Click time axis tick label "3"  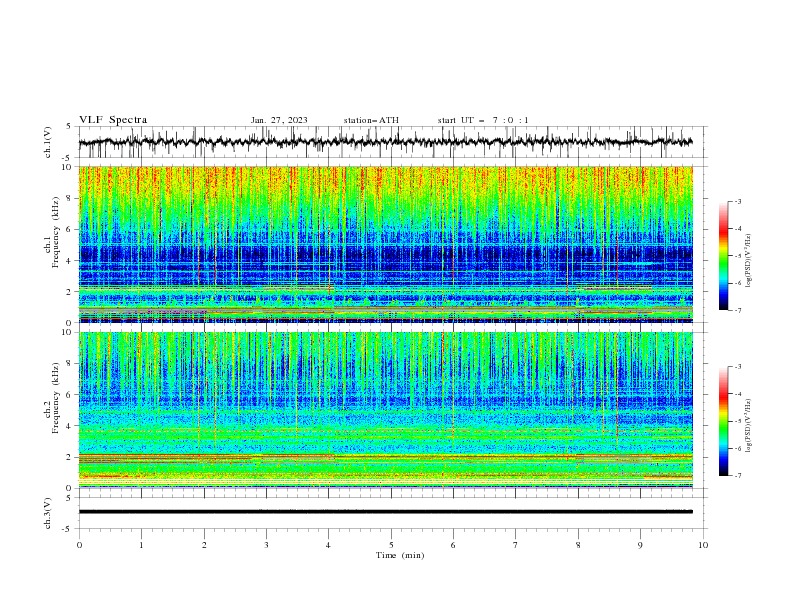tap(266, 545)
